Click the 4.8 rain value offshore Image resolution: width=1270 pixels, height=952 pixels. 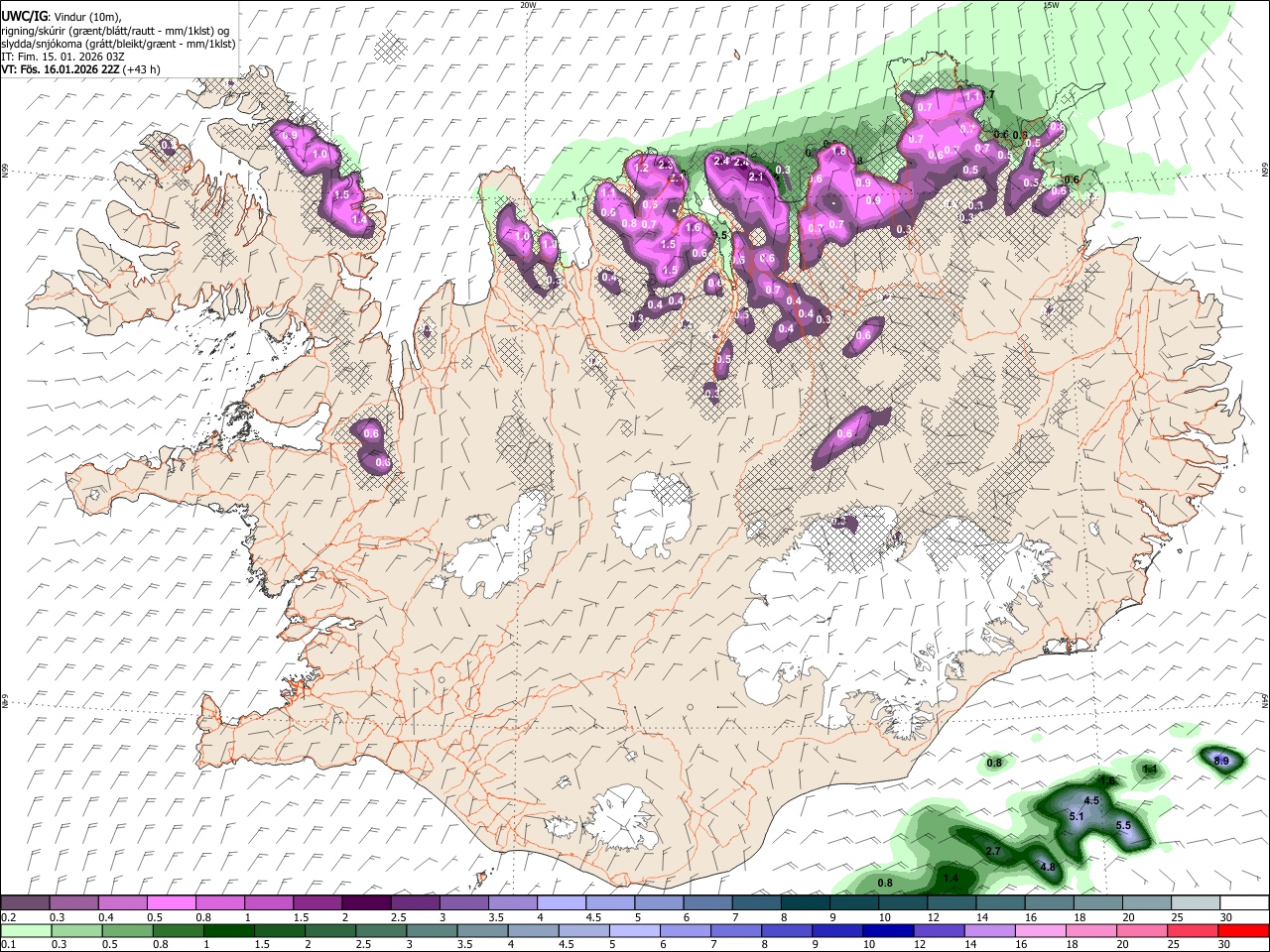click(x=1048, y=867)
